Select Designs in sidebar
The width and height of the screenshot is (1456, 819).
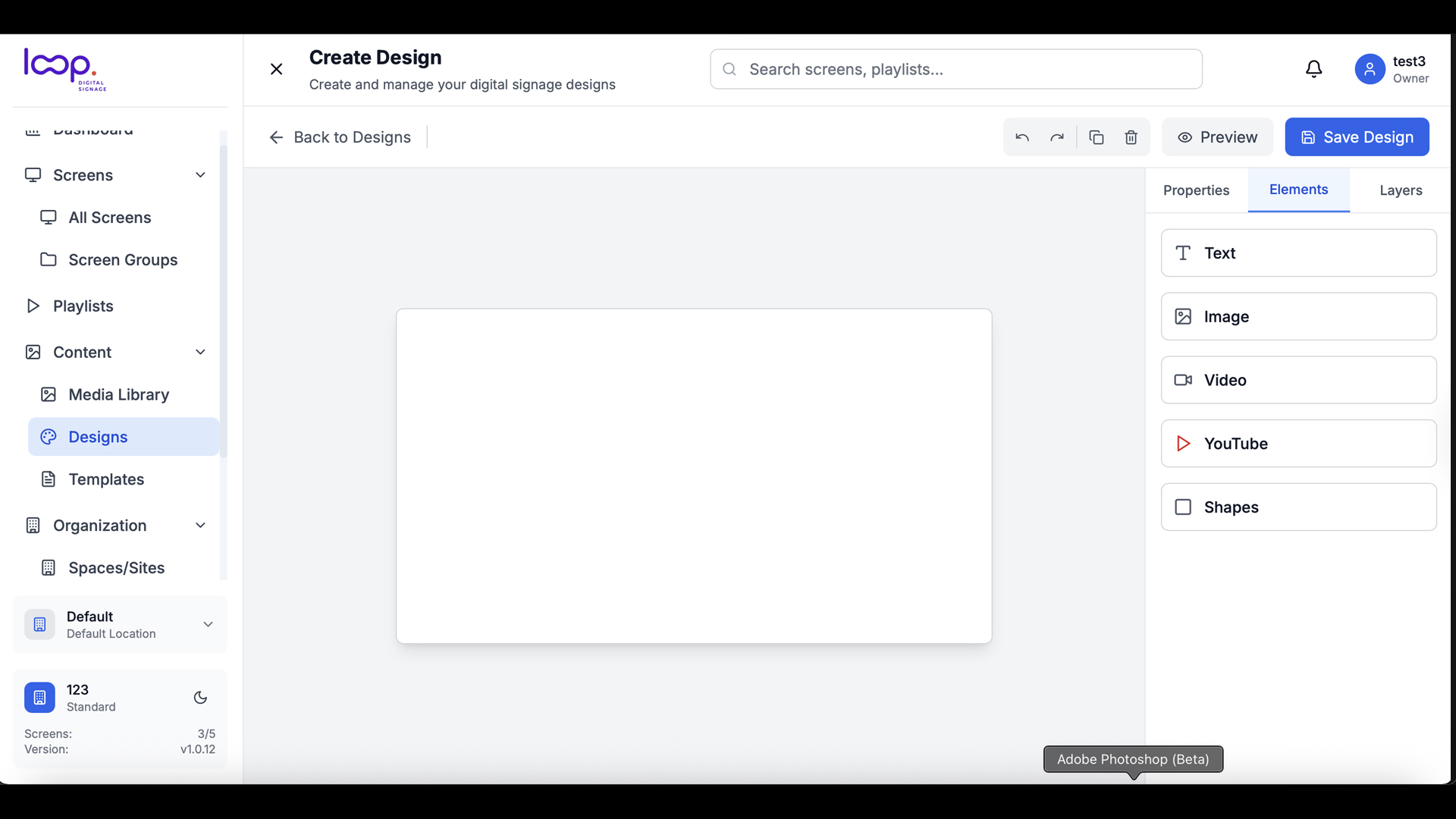123,438
